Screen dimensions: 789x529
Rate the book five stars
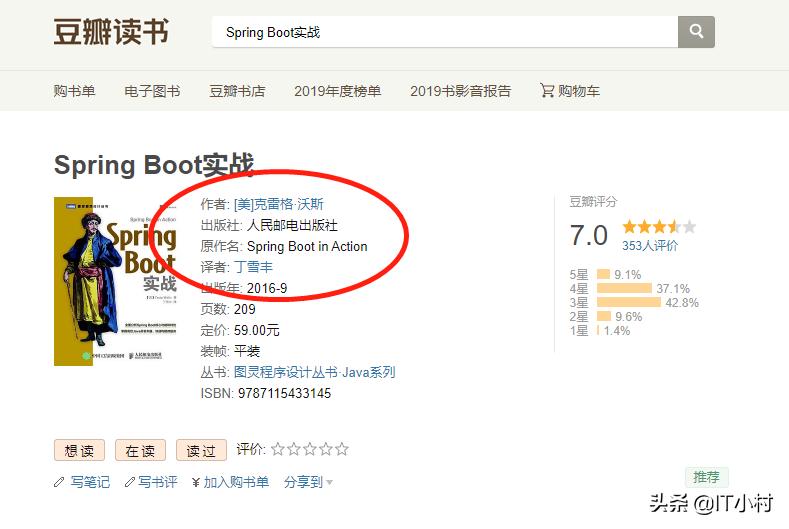[342, 449]
